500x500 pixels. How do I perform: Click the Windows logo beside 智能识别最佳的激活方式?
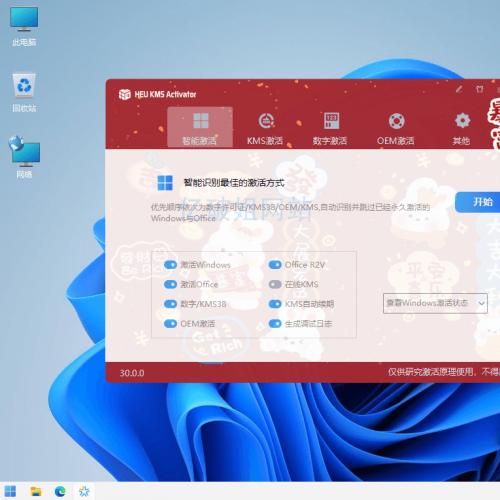coord(165,183)
